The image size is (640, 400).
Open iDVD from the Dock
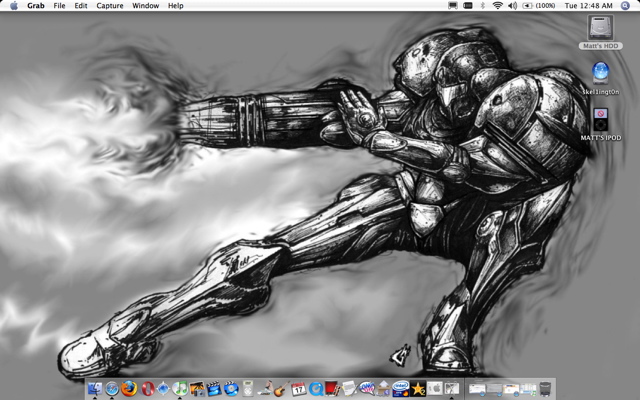231,388
